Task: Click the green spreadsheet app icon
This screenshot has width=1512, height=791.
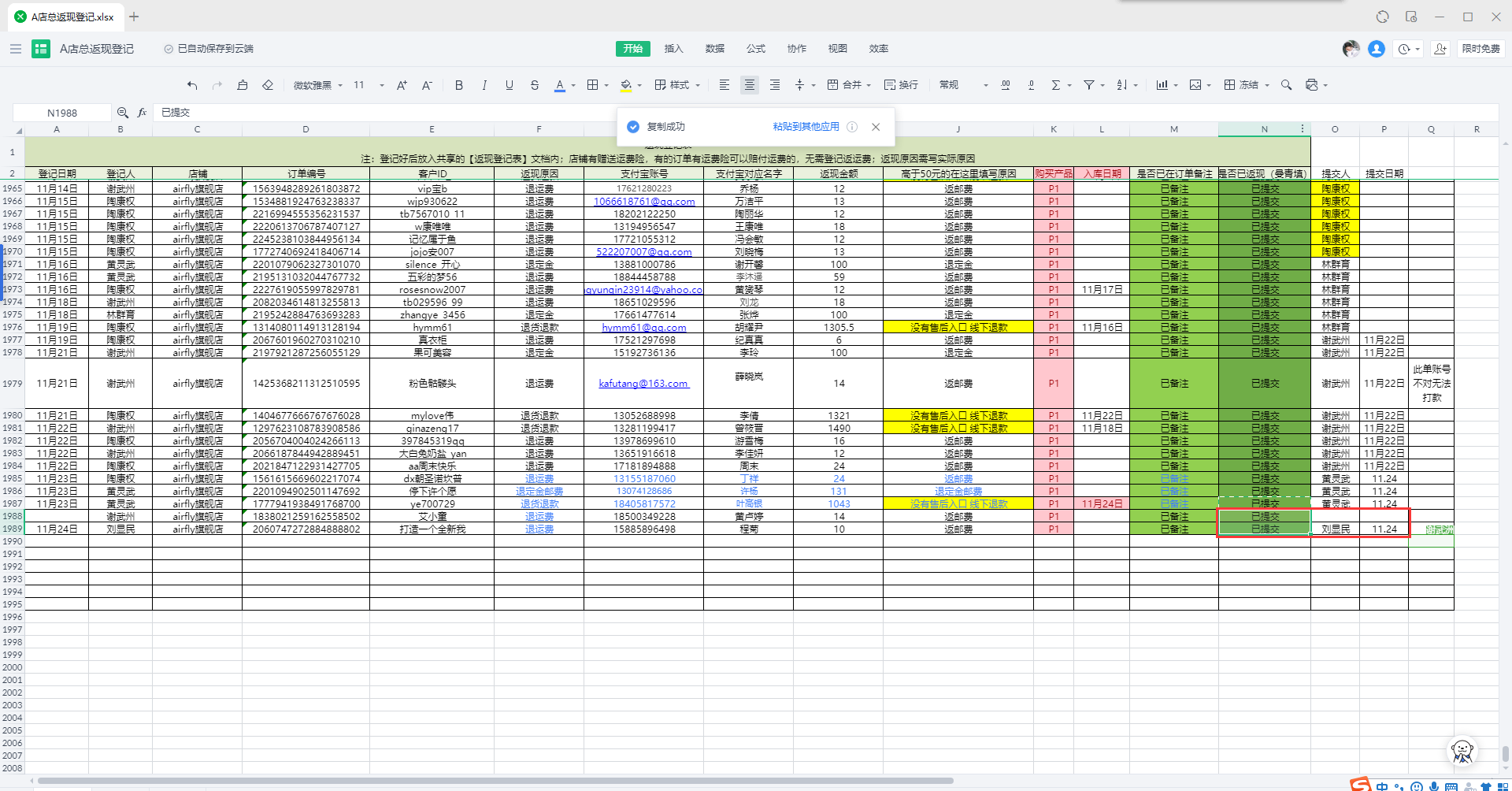Action: pos(41,49)
